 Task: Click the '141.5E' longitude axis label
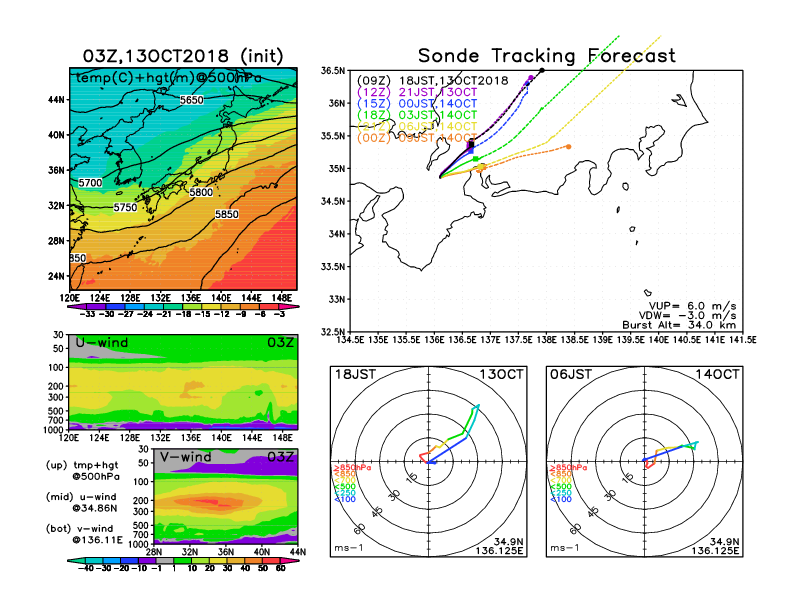(743, 340)
